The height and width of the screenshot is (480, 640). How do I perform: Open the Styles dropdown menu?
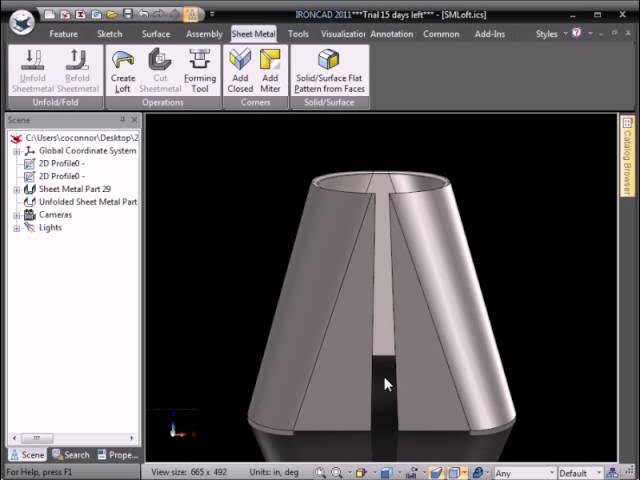click(x=551, y=34)
